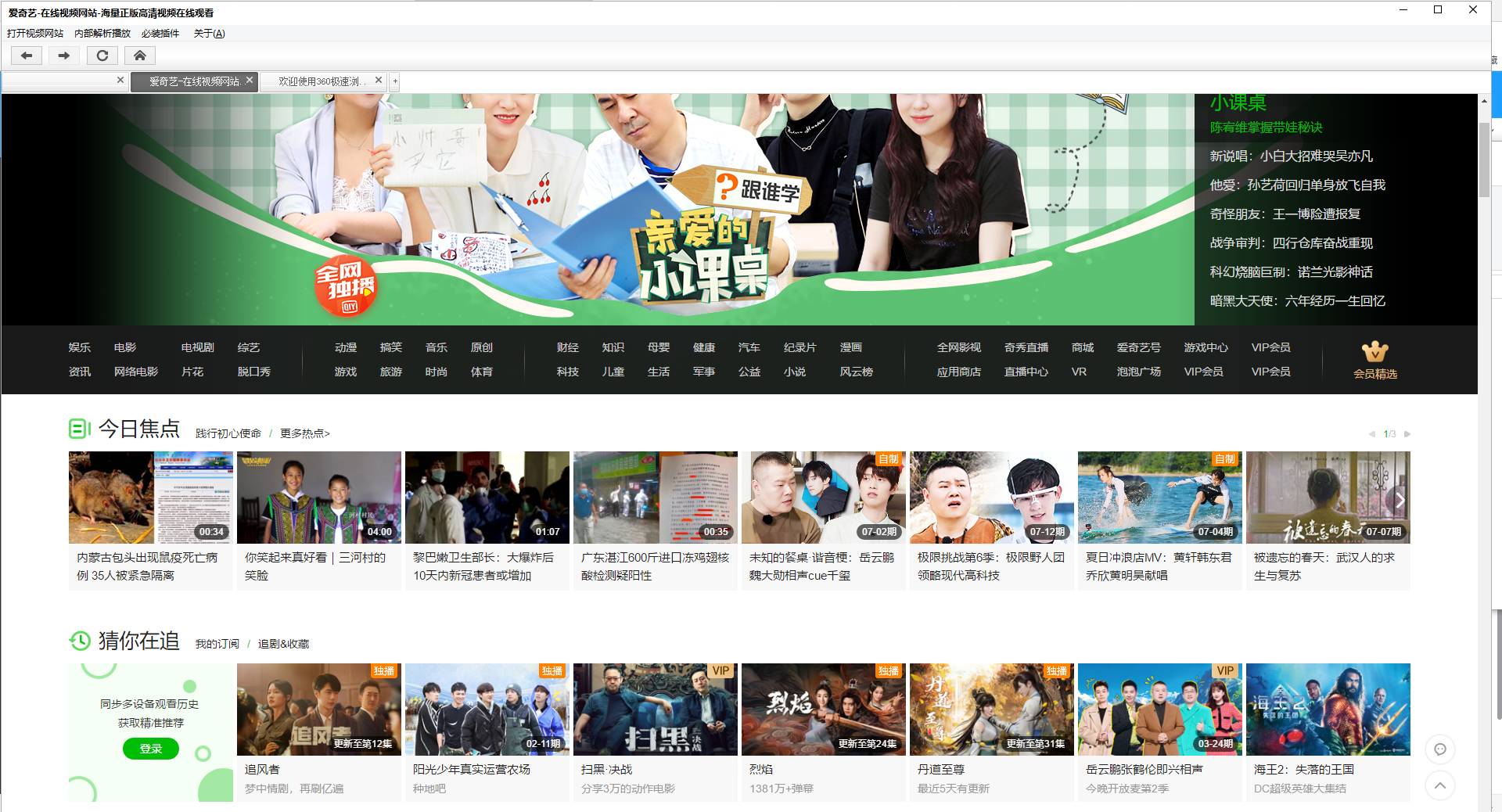Go to home page via house icon
Screen dimensions: 1502x812
click(x=139, y=56)
